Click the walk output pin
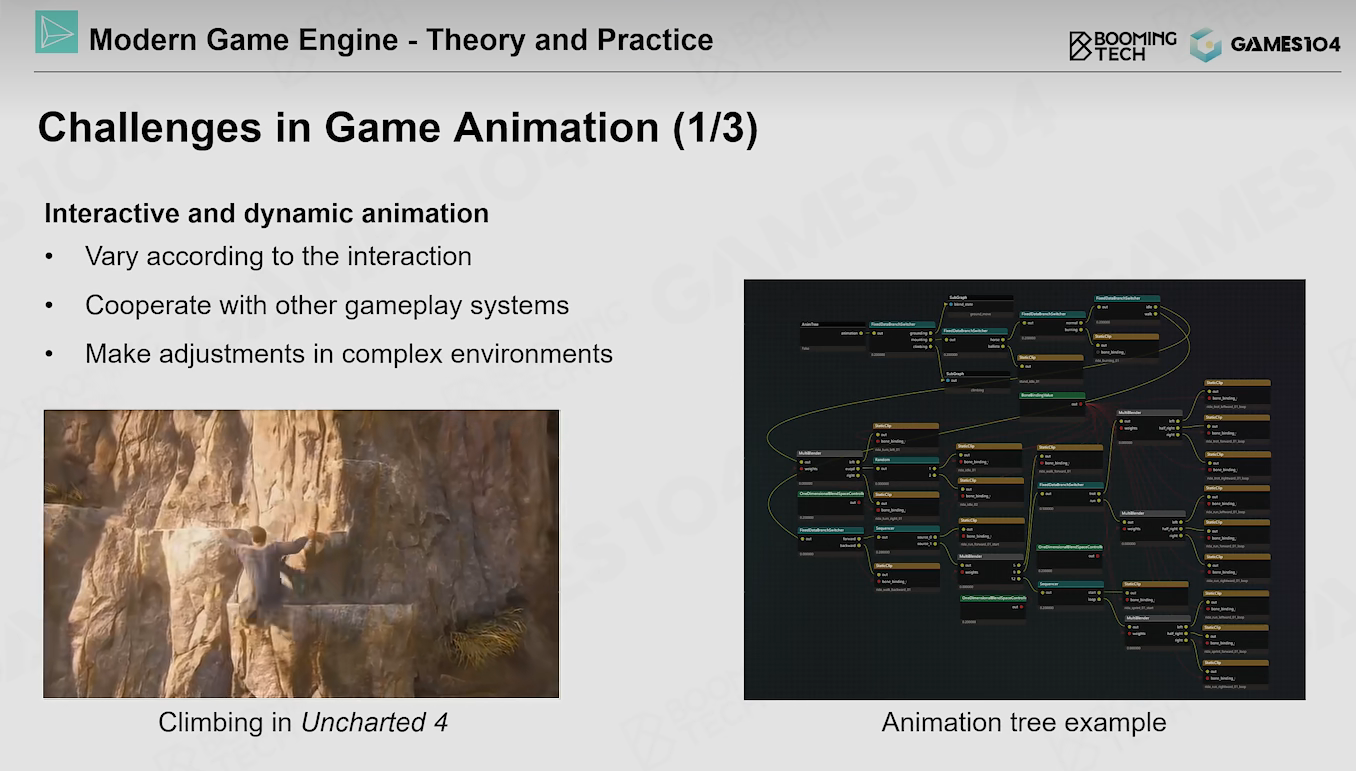1356x771 pixels. (x=1154, y=314)
